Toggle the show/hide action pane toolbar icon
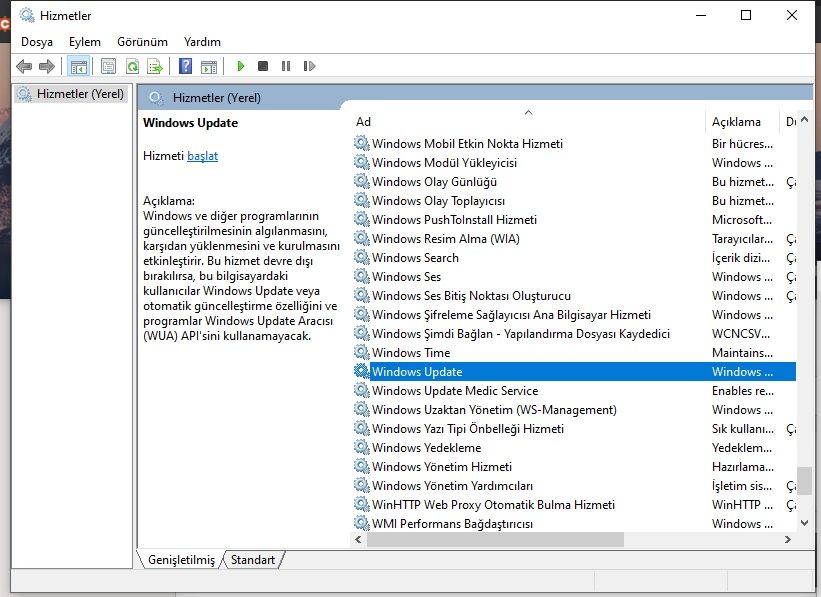Image resolution: width=821 pixels, height=597 pixels. (x=209, y=67)
